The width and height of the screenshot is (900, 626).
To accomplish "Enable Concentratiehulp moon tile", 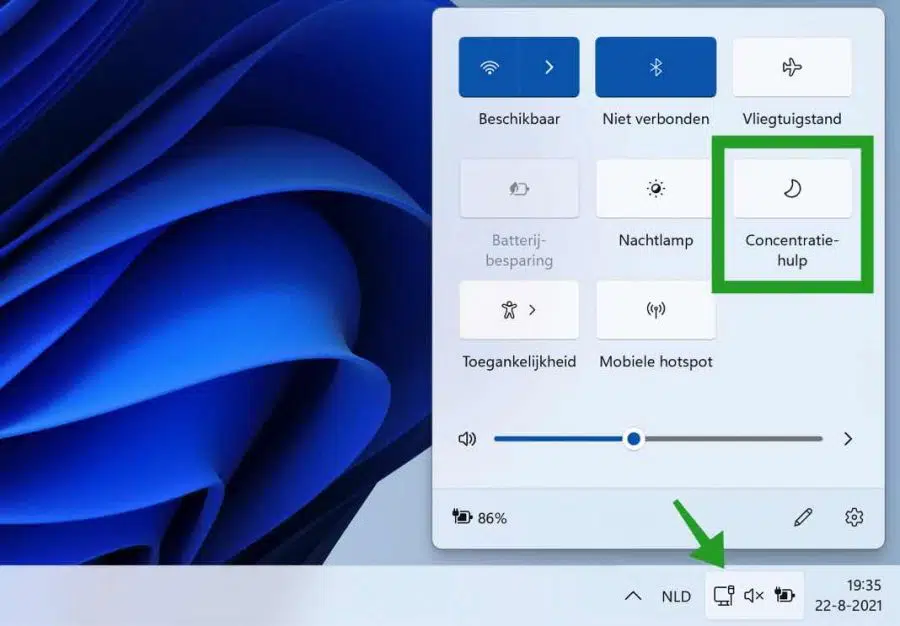I will (792, 188).
